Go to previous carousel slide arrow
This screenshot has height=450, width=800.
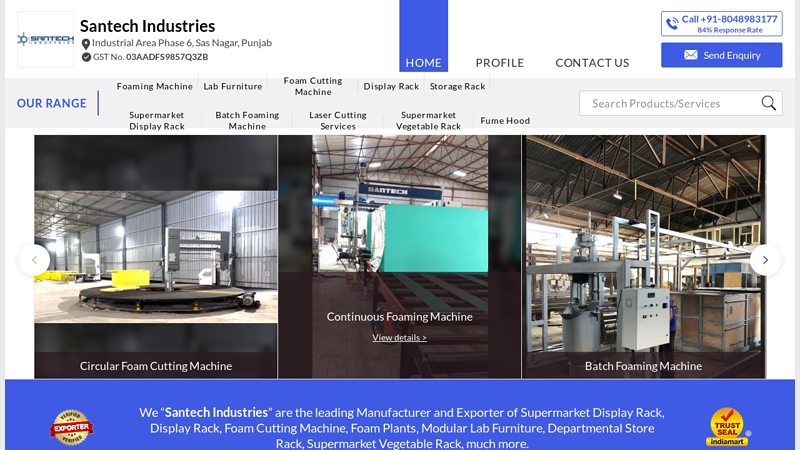[x=35, y=260]
